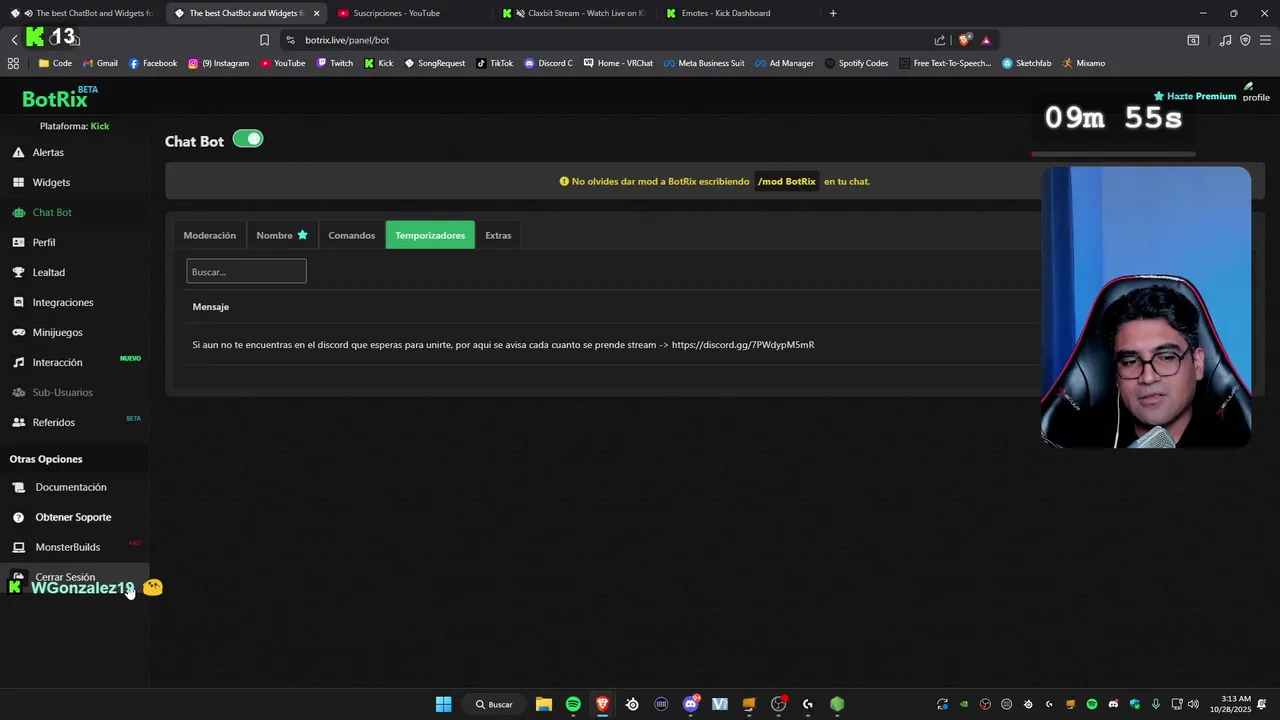The height and width of the screenshot is (720, 1280).
Task: Click the Plataforma: Kick label
Action: point(74,126)
